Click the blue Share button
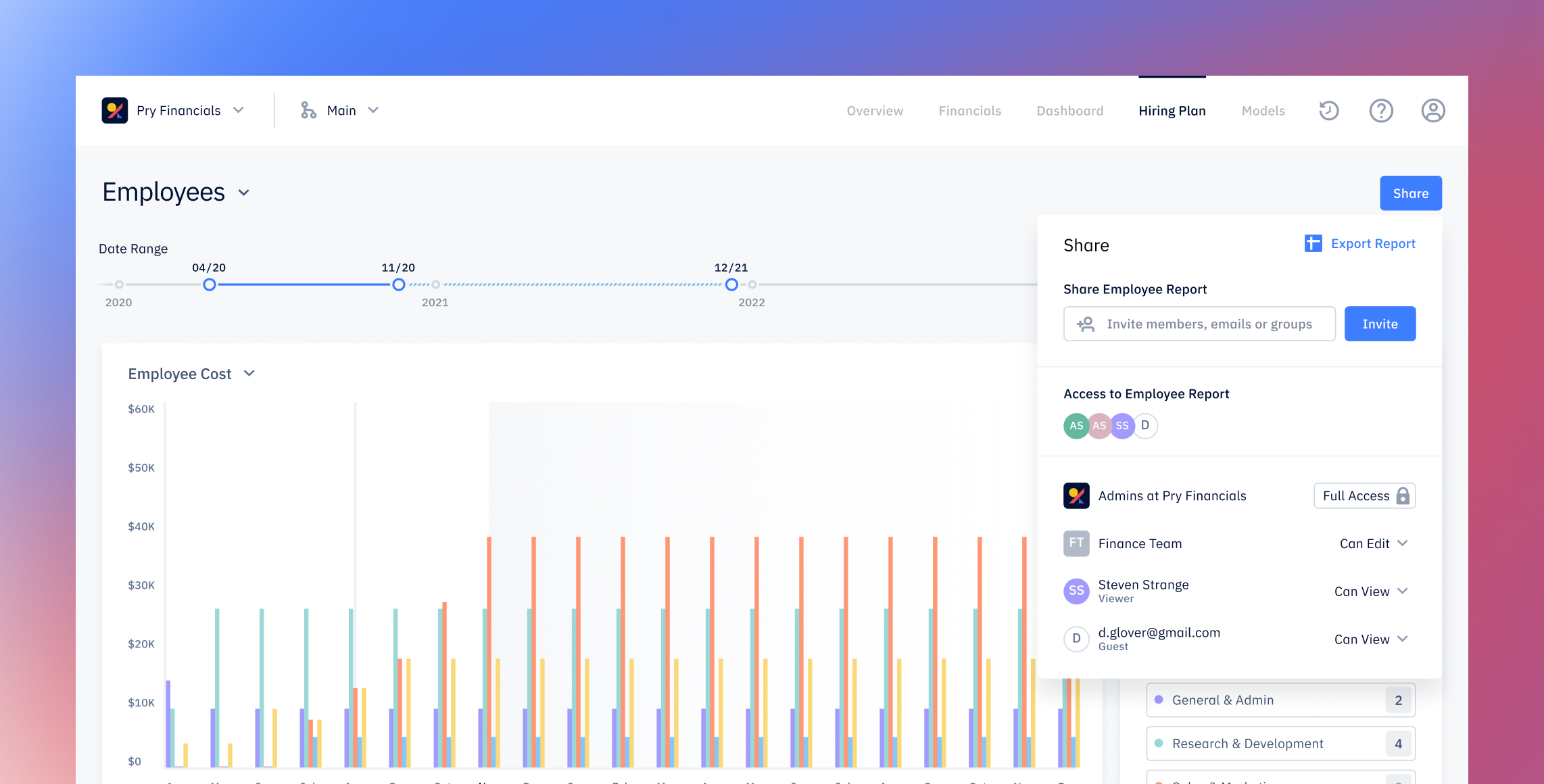 1410,193
